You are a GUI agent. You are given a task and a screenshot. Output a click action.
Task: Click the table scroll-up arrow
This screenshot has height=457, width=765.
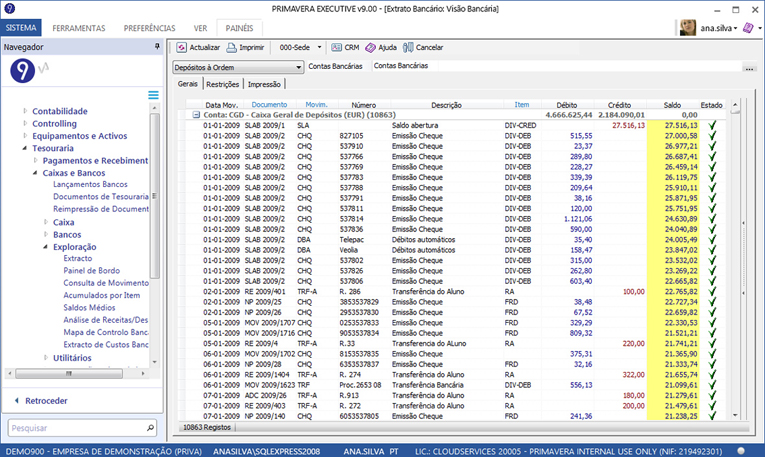coord(735,104)
